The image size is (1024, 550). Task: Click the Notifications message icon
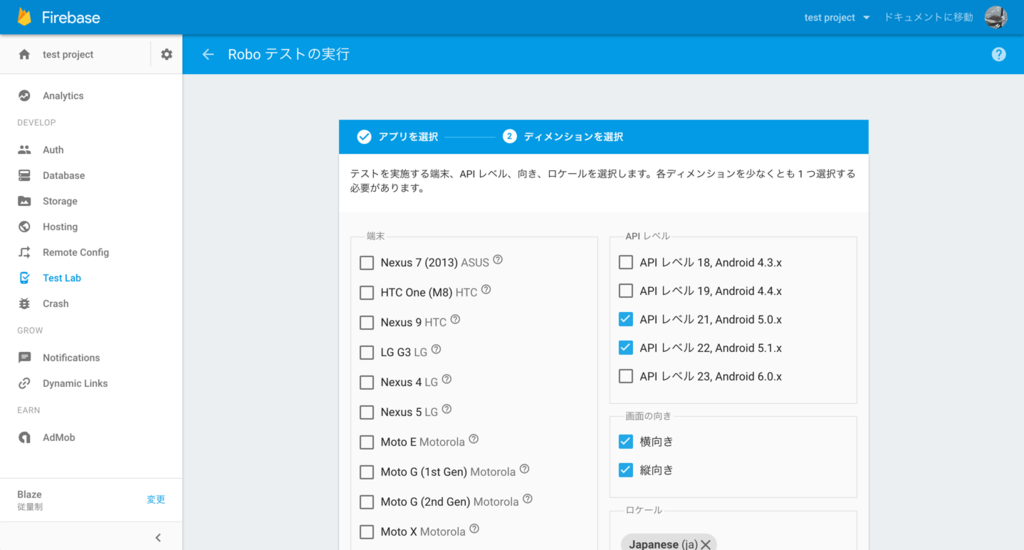(24, 357)
